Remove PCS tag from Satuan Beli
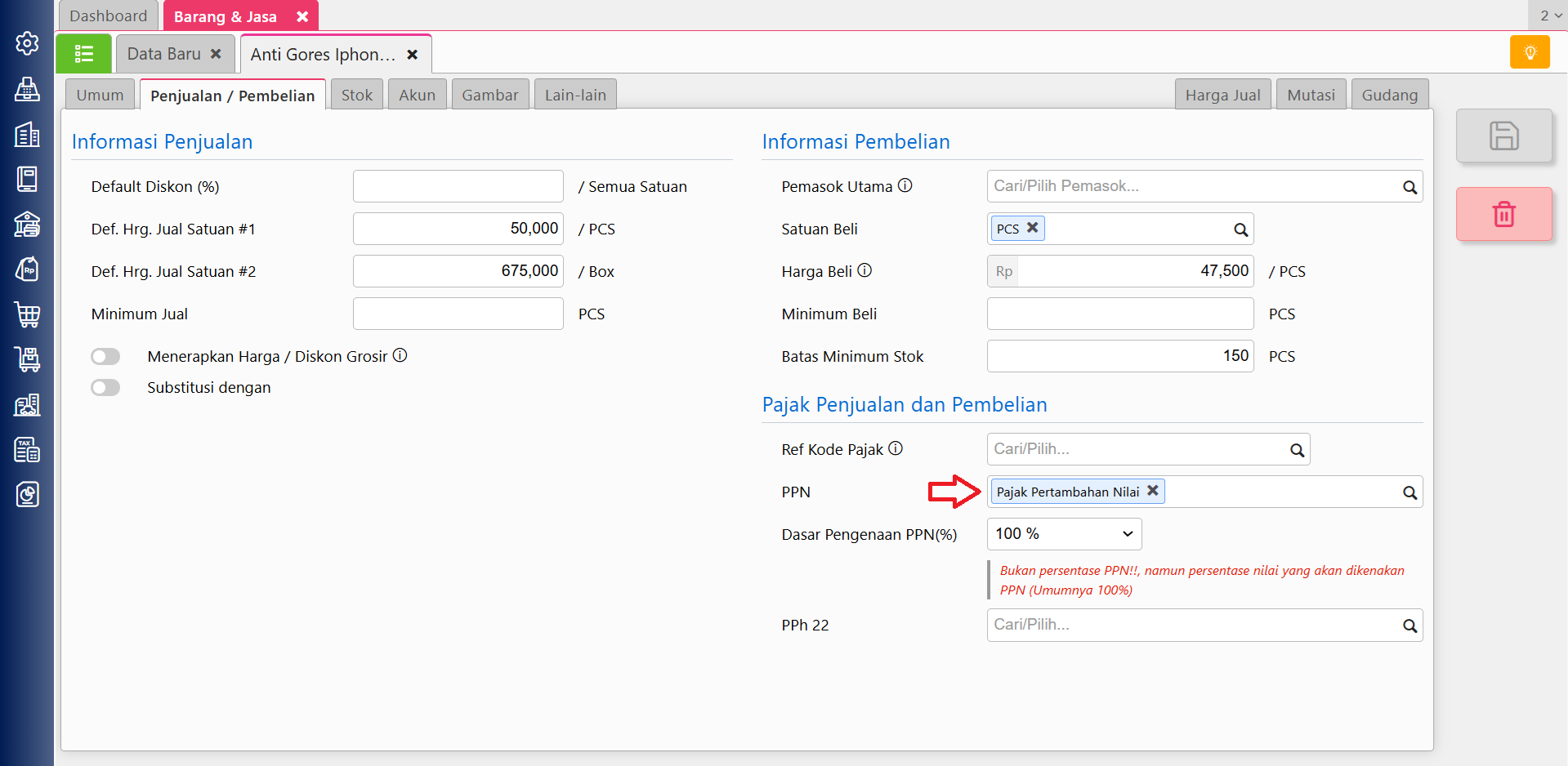This screenshot has width=1568, height=766. coord(1033,228)
